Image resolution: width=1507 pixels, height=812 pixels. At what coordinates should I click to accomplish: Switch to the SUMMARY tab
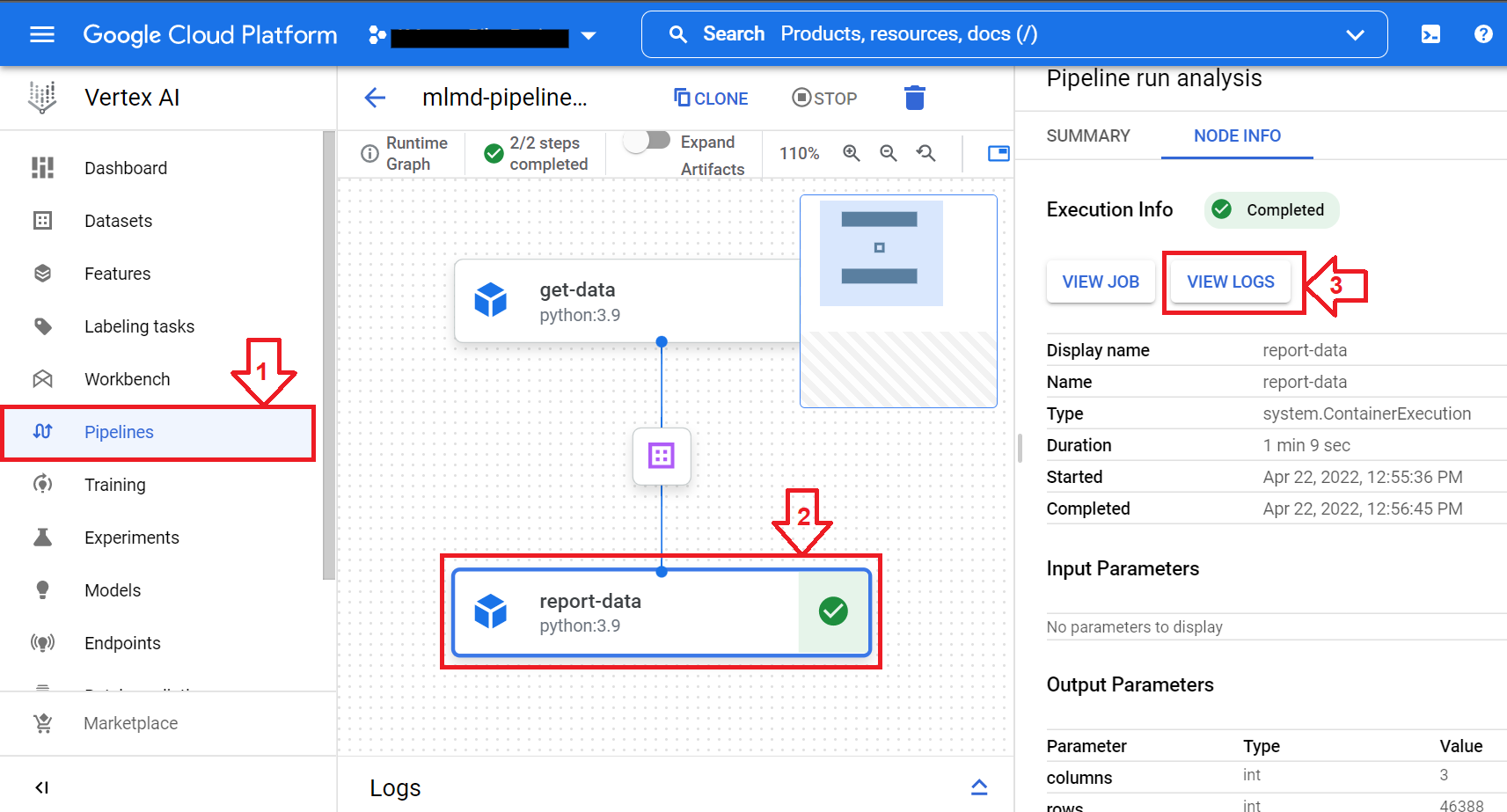1088,135
